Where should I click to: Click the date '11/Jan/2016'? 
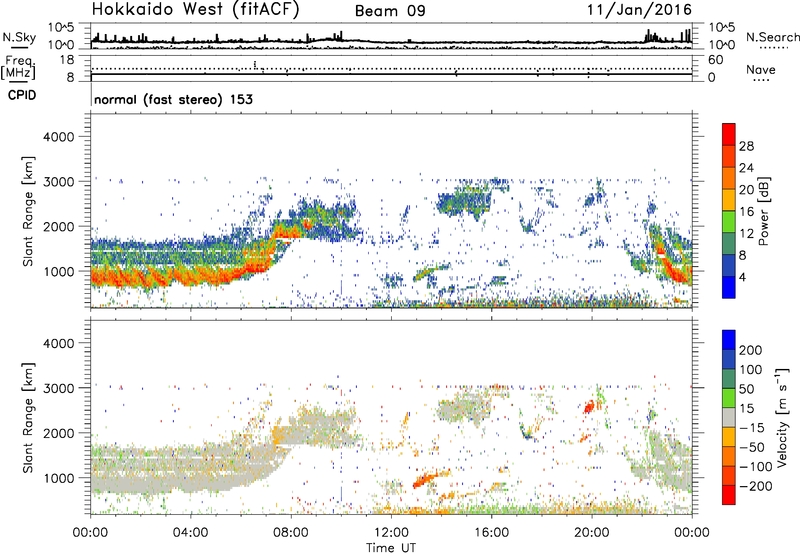[639, 9]
